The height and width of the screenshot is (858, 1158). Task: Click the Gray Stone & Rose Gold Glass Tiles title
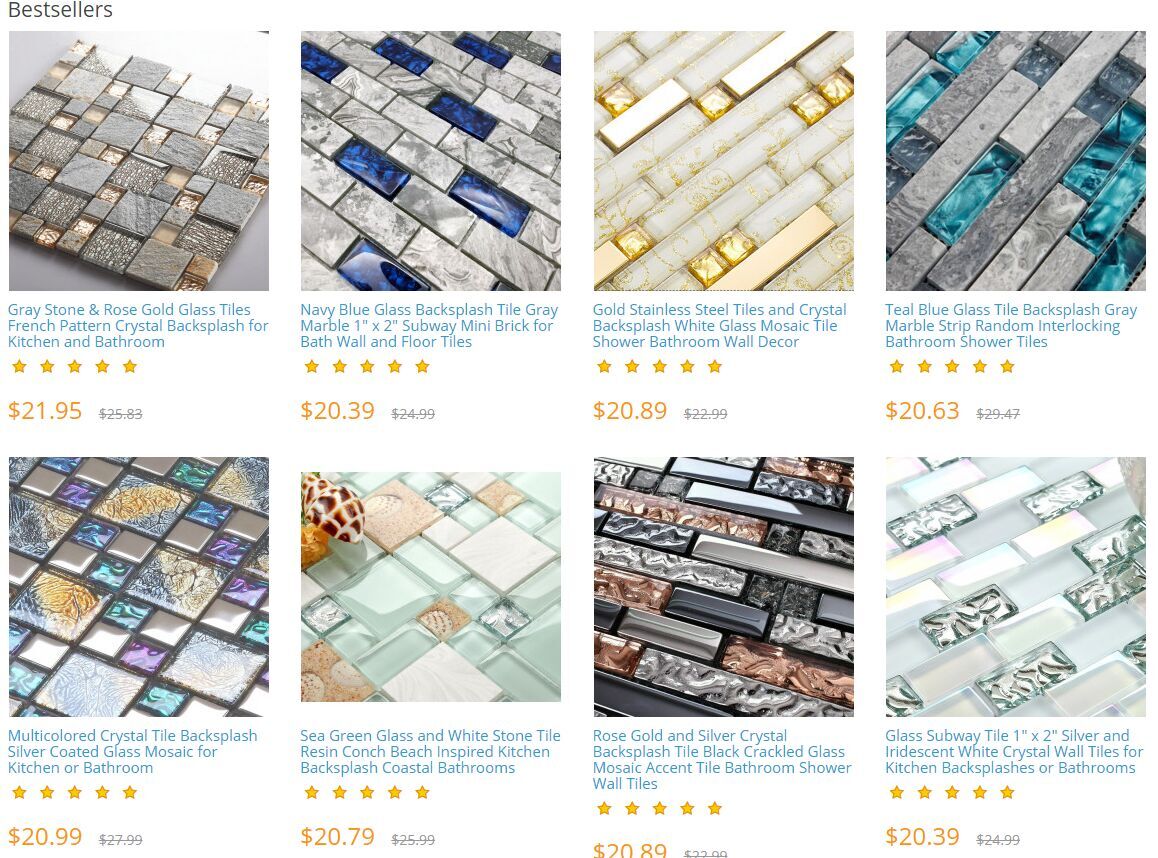(x=138, y=326)
